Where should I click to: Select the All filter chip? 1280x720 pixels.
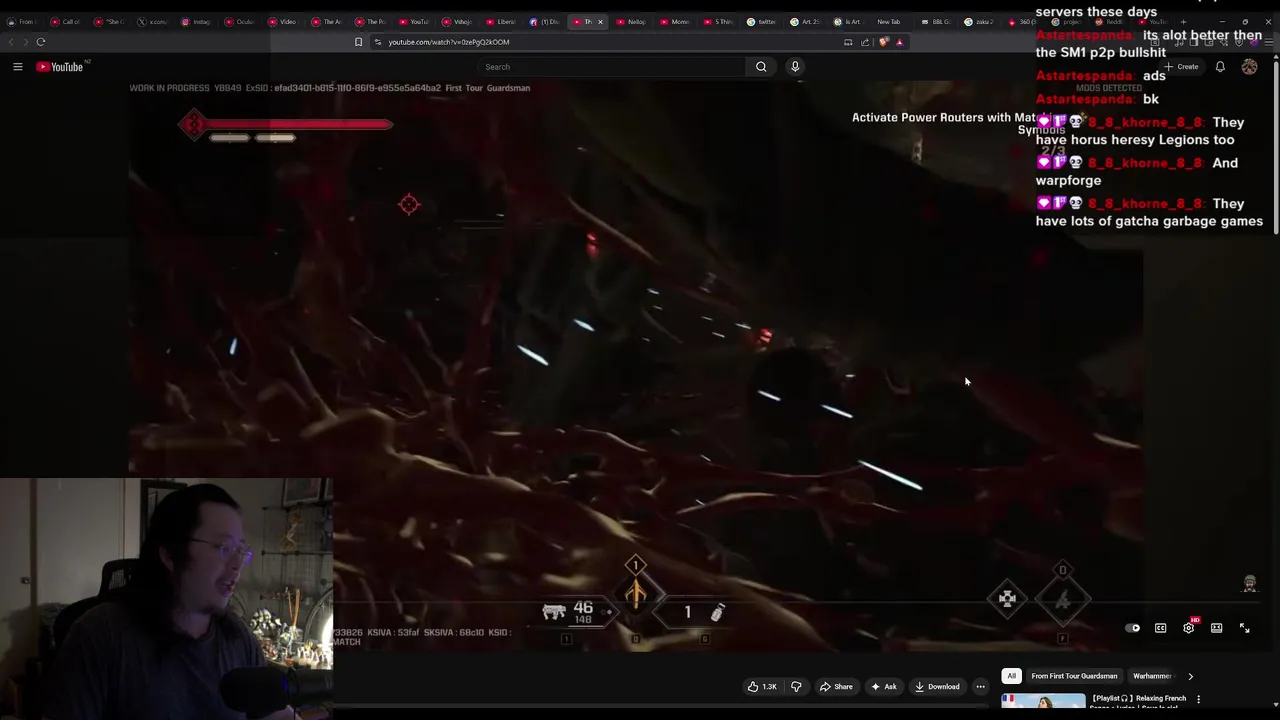[1011, 676]
